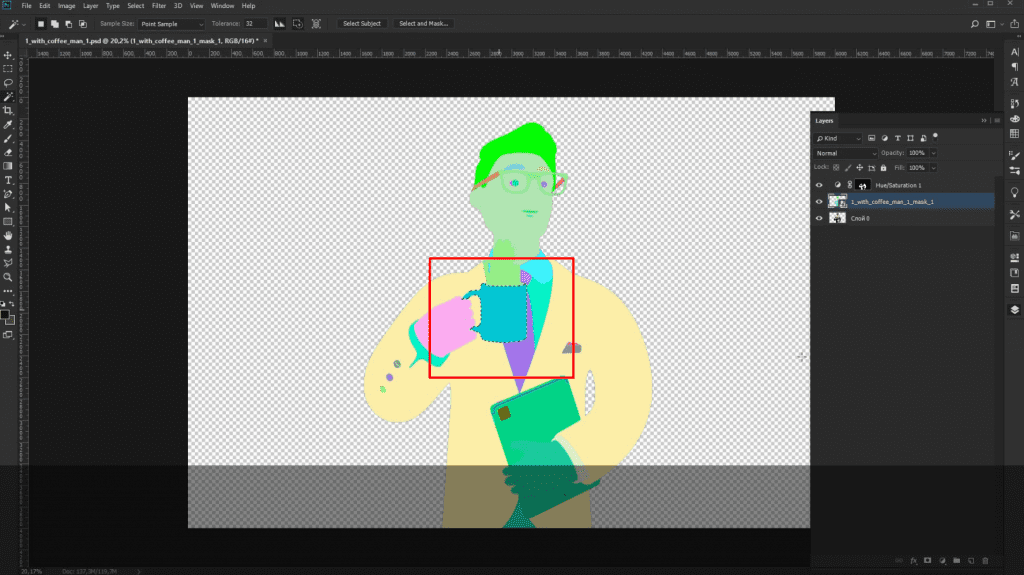Click the Tolerance value field
Viewport: 1024px width, 575px height.
tap(255, 24)
